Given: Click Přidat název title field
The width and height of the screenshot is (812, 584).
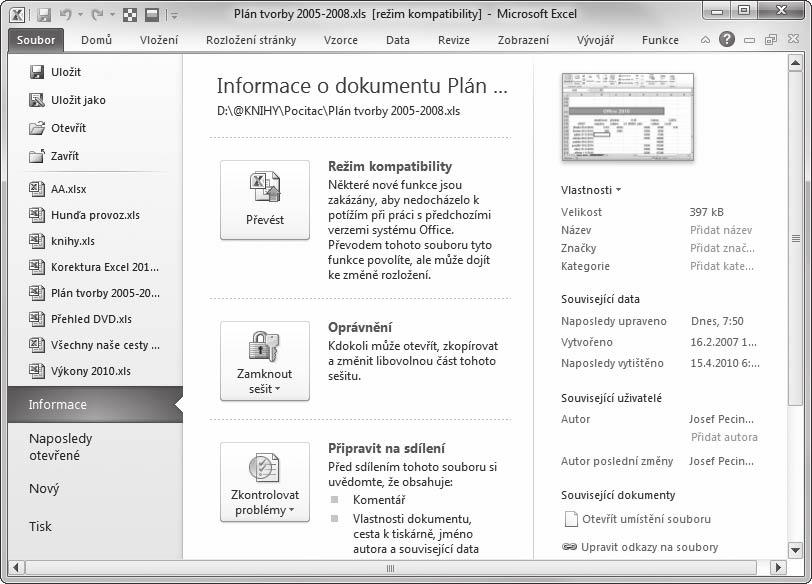Looking at the screenshot, I should pyautogui.click(x=721, y=230).
